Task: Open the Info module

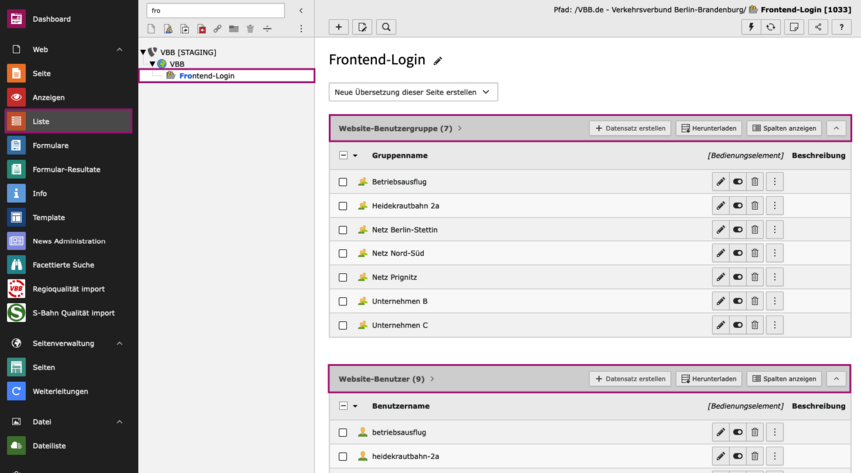Action: tap(69, 193)
